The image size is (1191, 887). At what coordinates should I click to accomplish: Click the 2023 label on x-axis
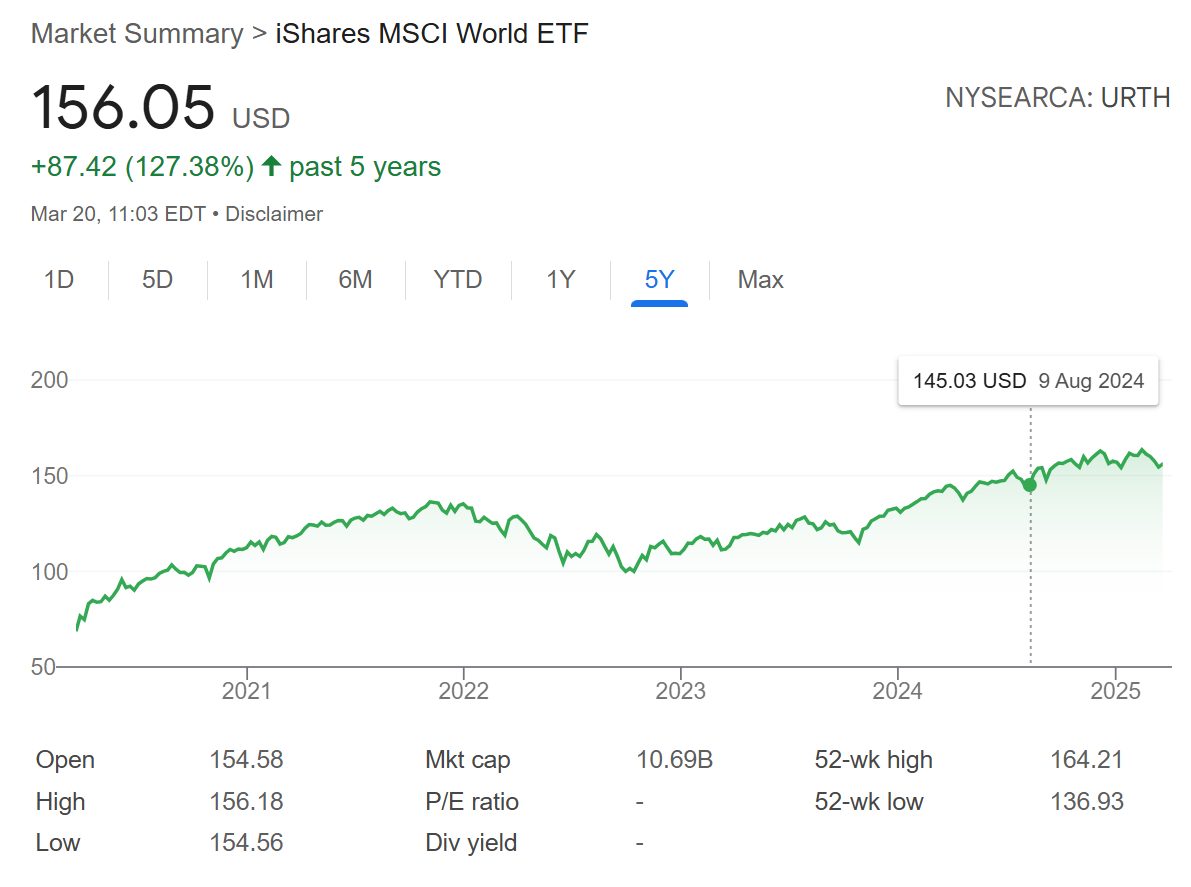[680, 691]
